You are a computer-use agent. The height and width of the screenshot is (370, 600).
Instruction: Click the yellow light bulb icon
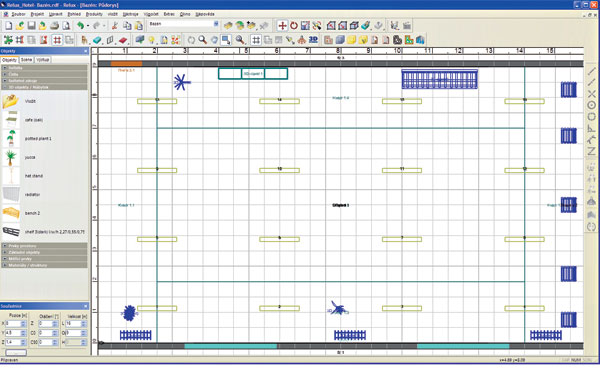152,40
